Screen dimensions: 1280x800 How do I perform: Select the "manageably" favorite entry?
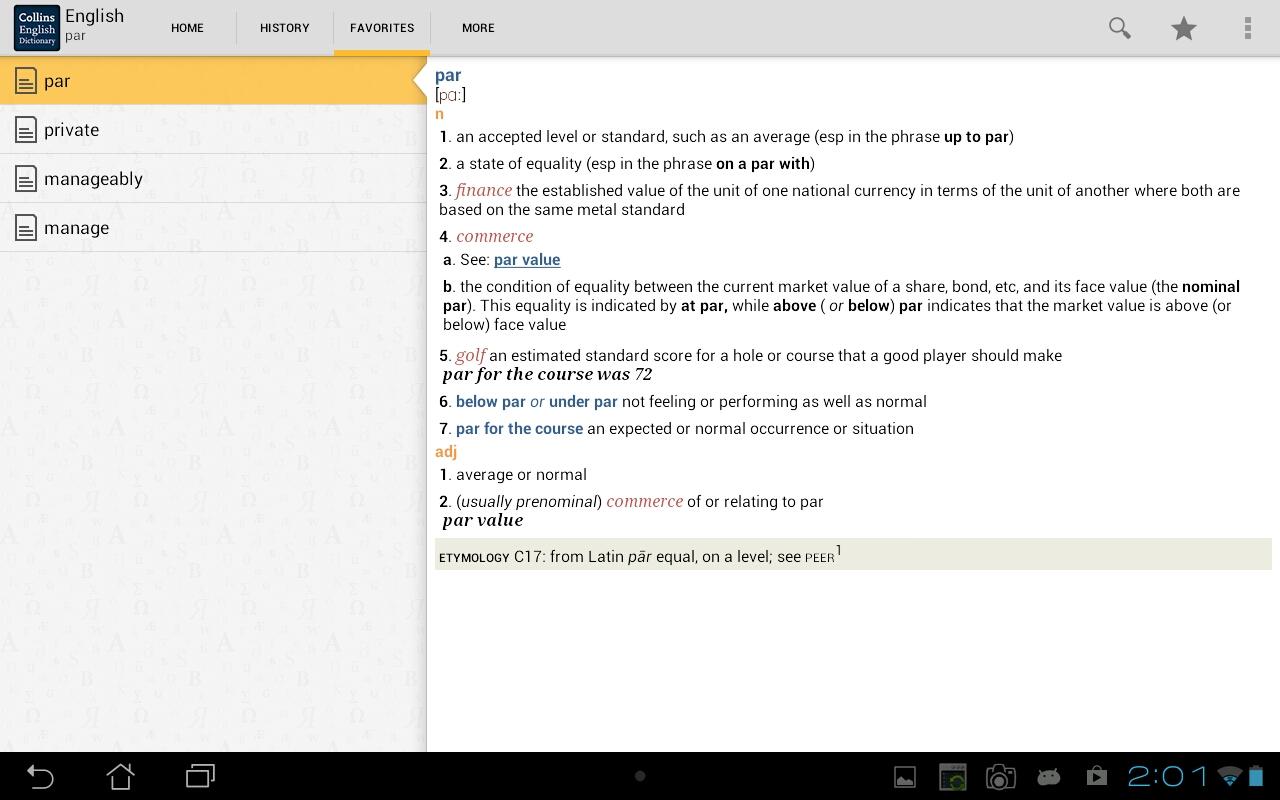click(x=94, y=178)
